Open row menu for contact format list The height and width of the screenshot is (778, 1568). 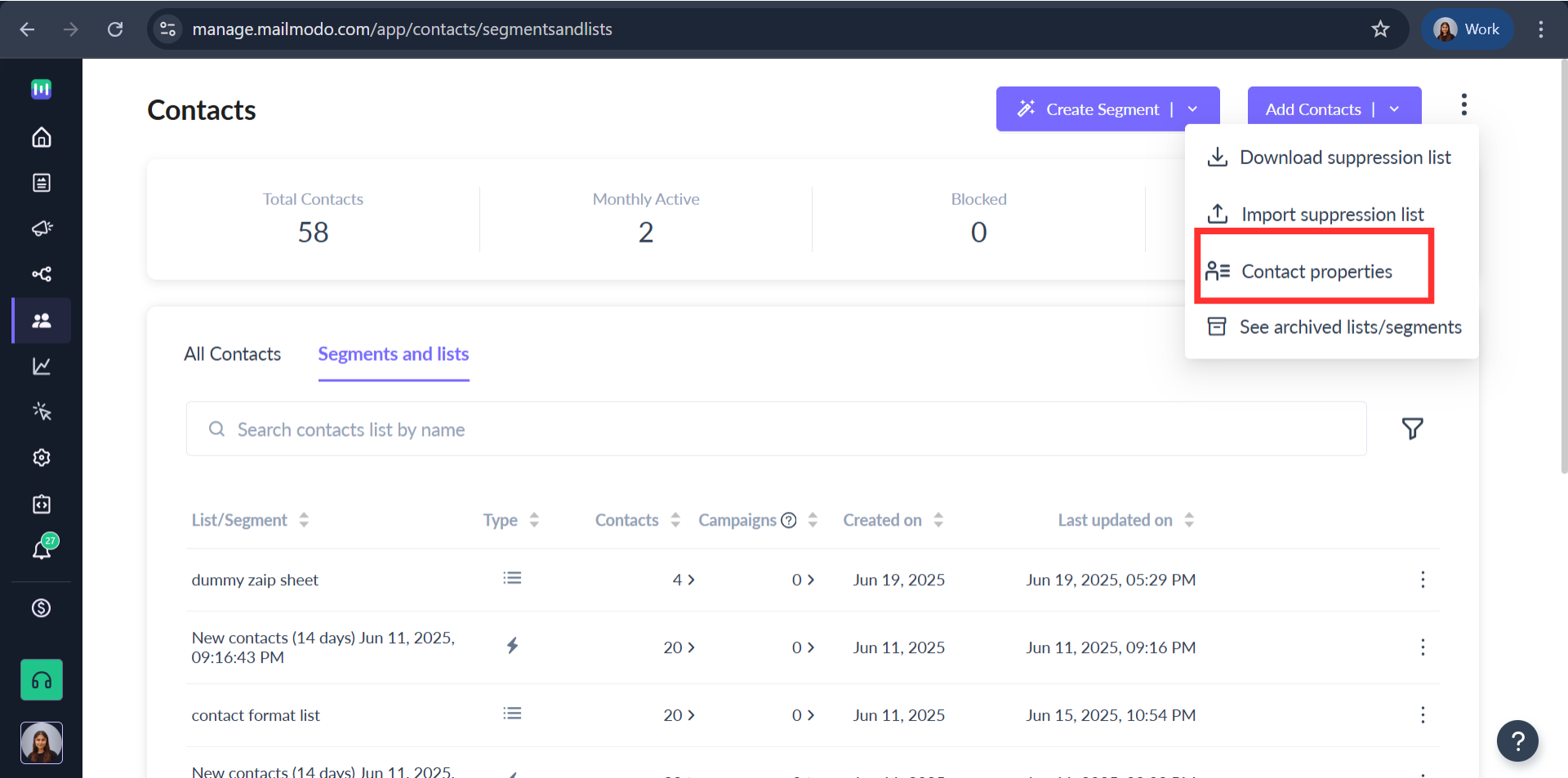coord(1423,715)
